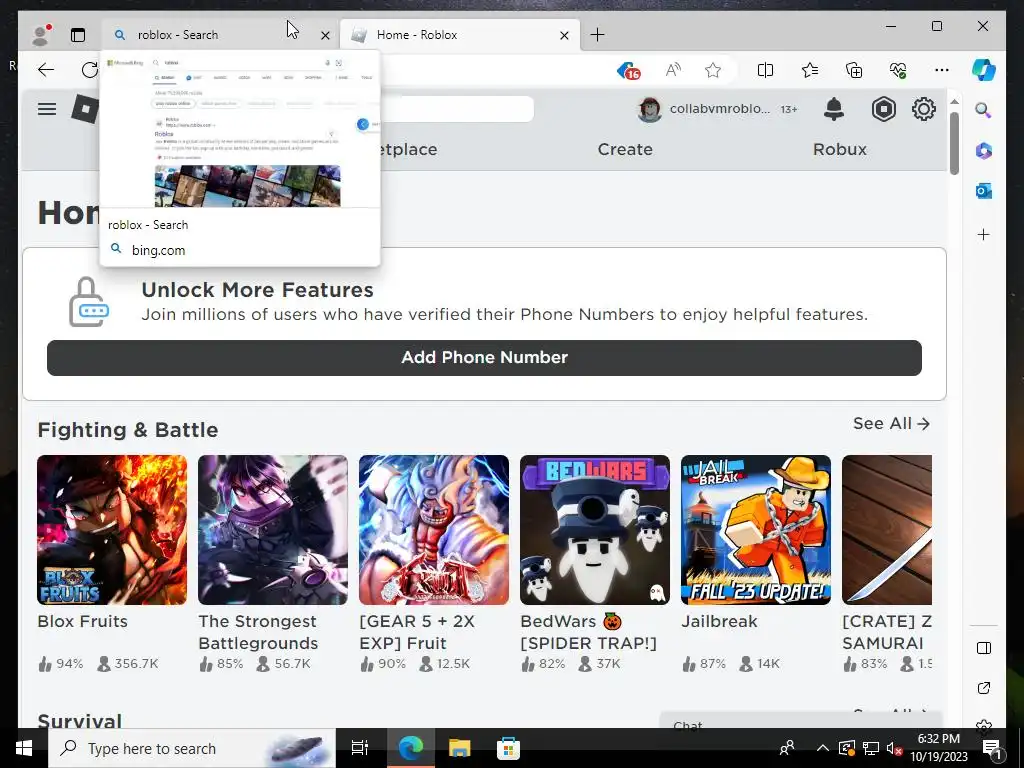Open the Robux navigation item
This screenshot has height=768, width=1024.
pyautogui.click(x=839, y=149)
